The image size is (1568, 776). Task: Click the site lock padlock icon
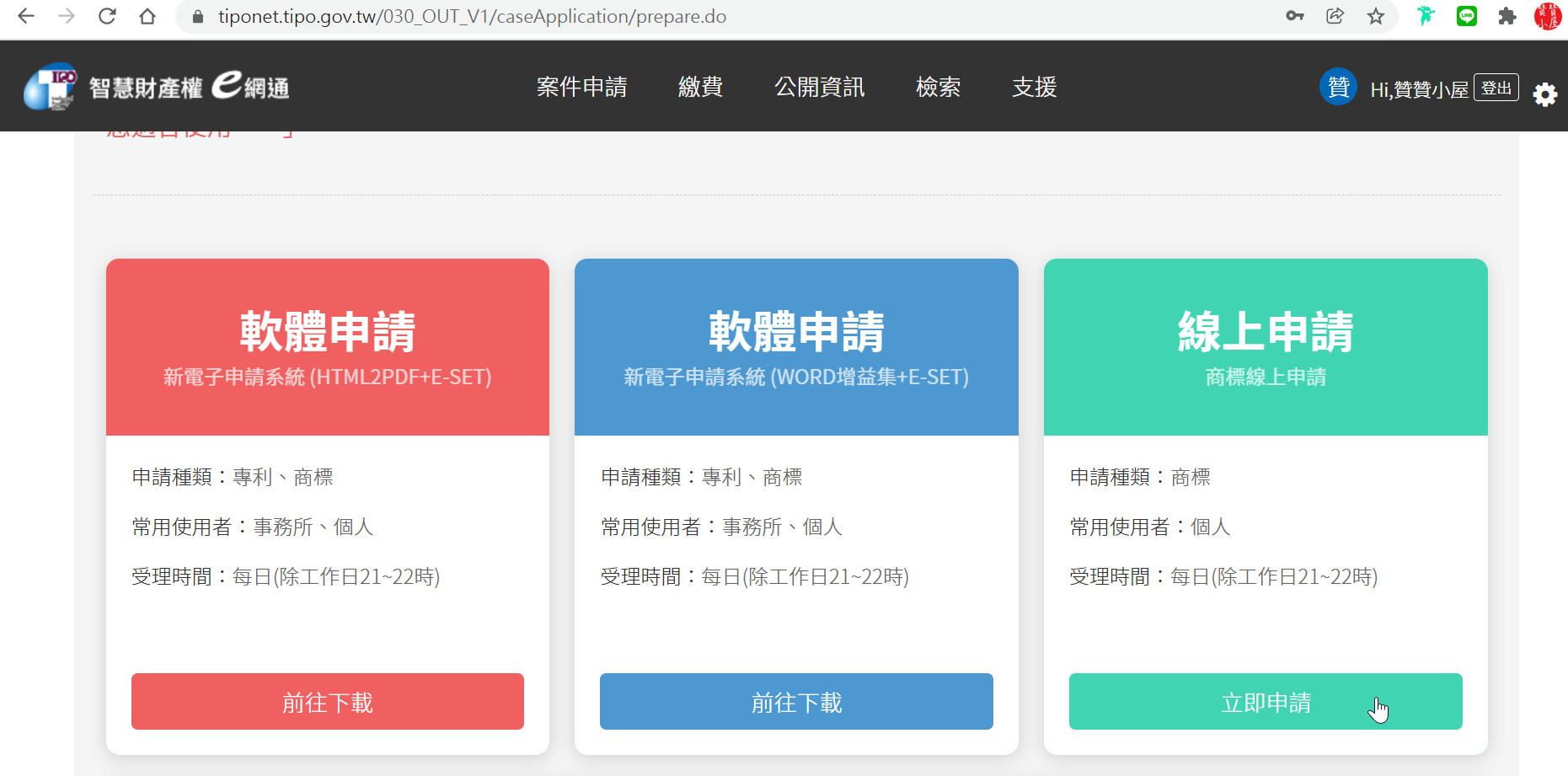pos(199,17)
